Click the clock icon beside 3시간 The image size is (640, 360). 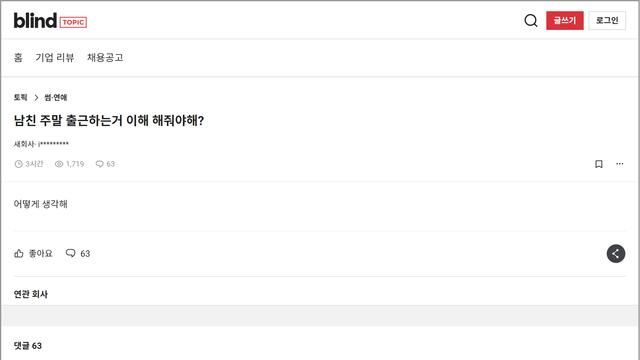tap(18, 164)
